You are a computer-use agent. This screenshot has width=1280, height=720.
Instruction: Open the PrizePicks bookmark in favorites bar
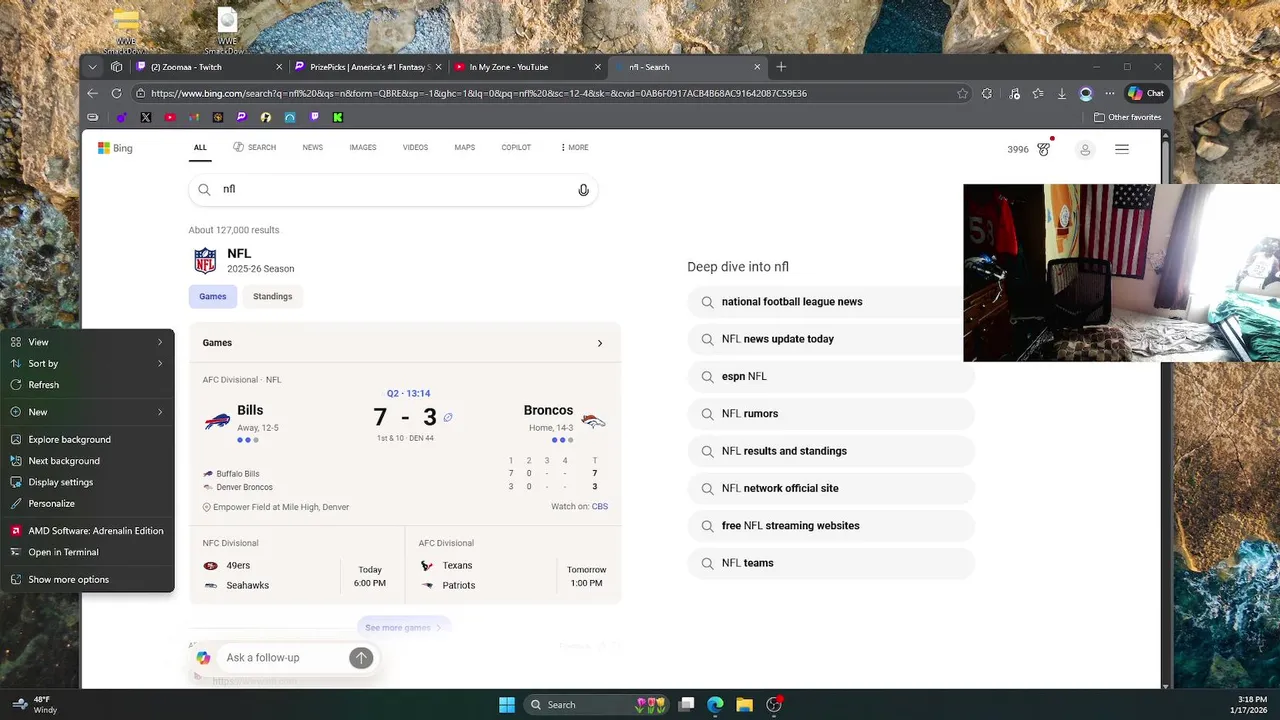pyautogui.click(x=242, y=117)
